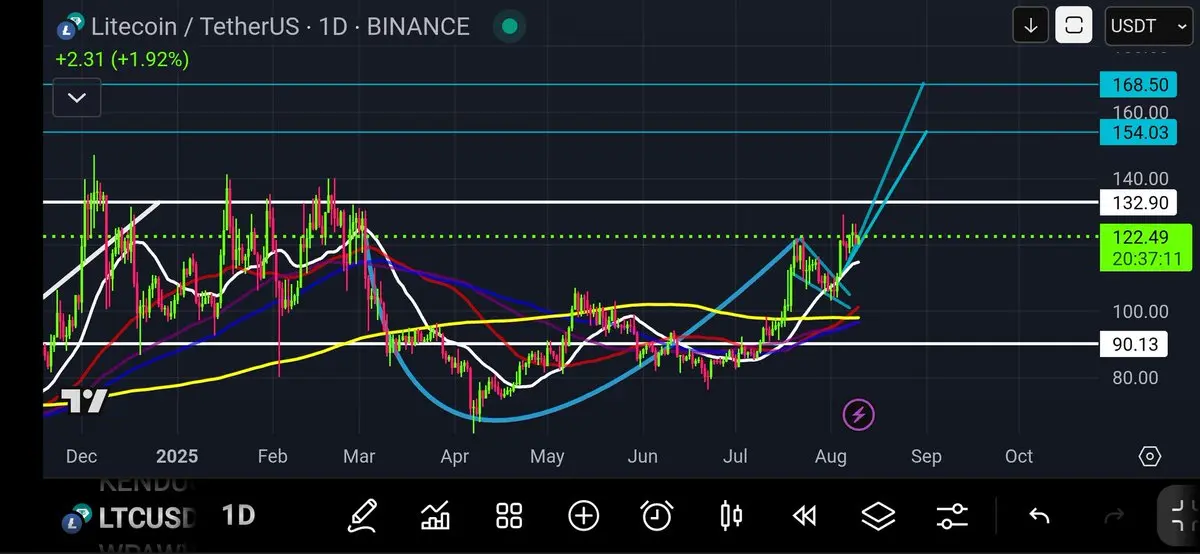
Task: Open the USDT currency dropdown
Action: 1148,25
